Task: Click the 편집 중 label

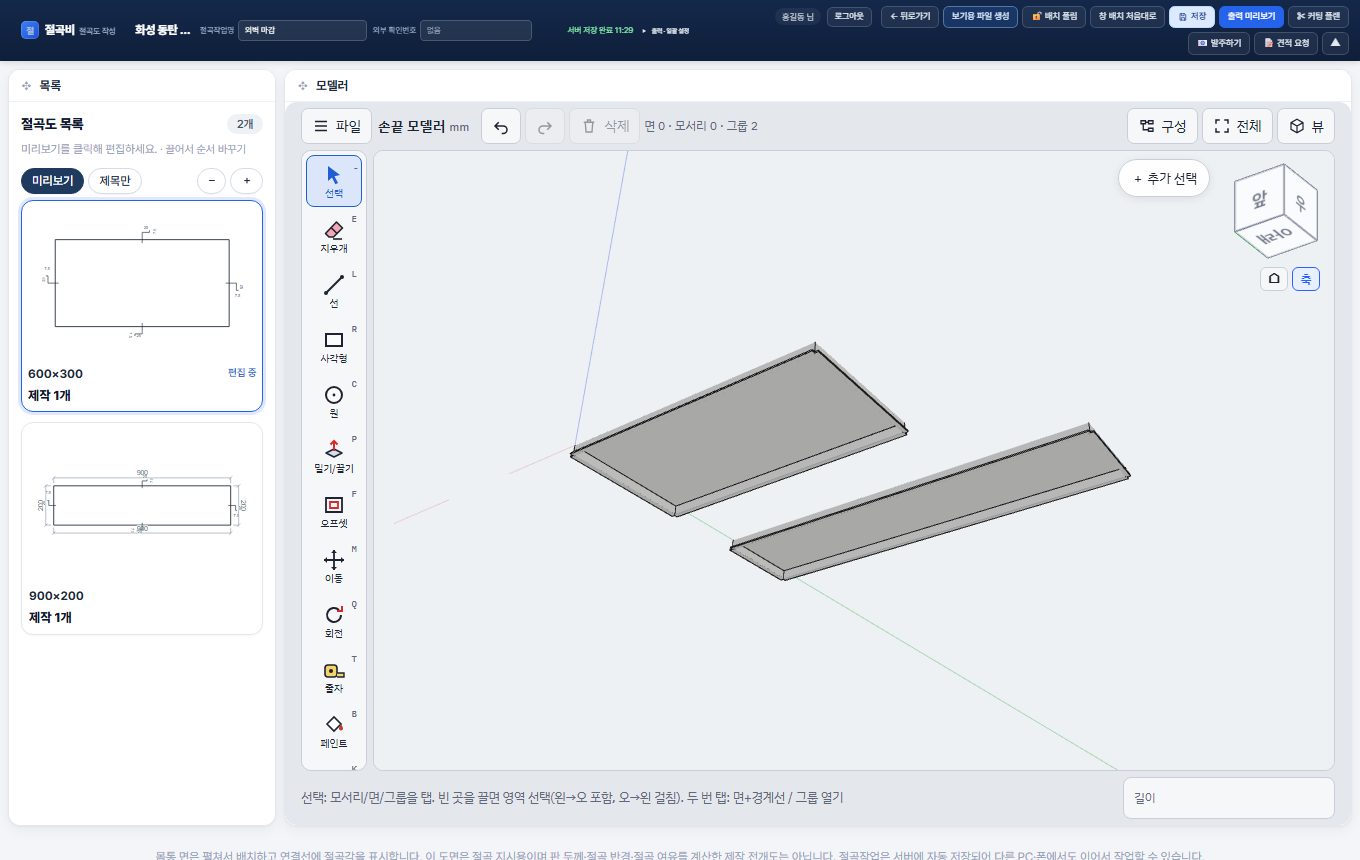Action: [242, 372]
